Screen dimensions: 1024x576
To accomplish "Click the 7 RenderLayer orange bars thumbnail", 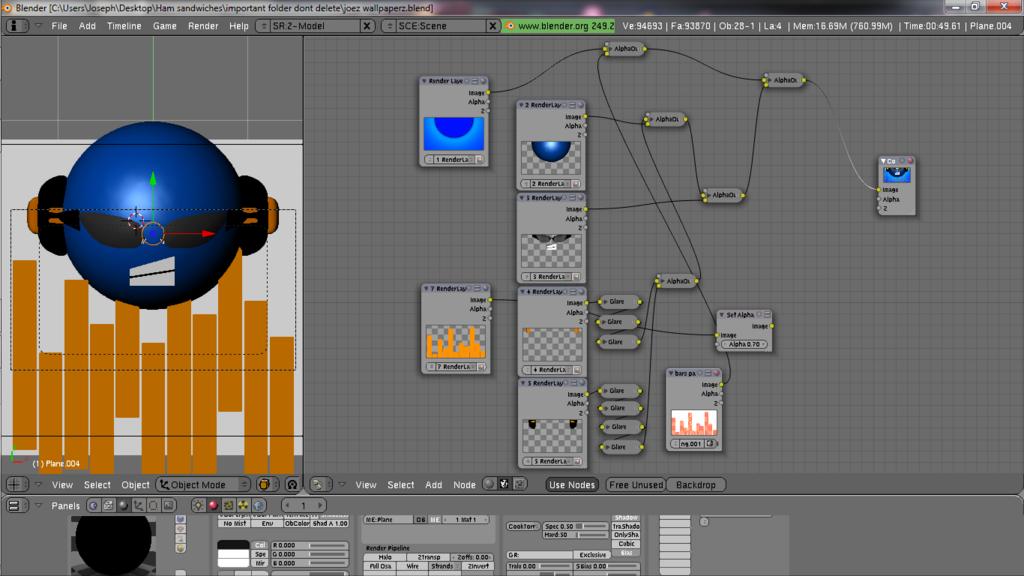I will click(456, 341).
